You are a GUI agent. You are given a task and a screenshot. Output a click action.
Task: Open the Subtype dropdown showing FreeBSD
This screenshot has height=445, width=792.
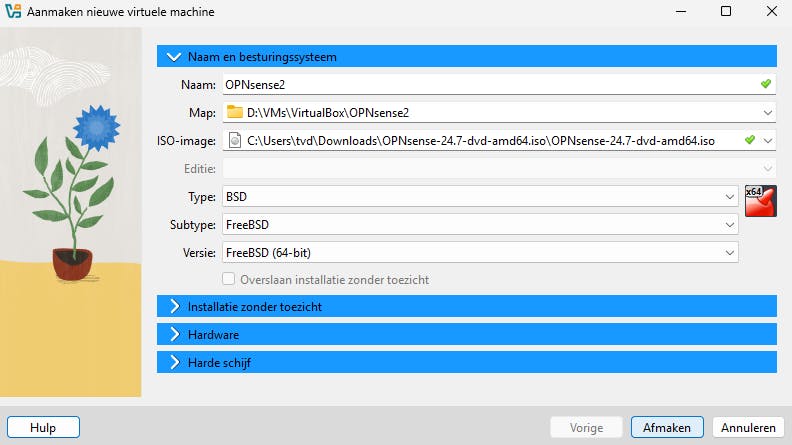pyautogui.click(x=480, y=224)
